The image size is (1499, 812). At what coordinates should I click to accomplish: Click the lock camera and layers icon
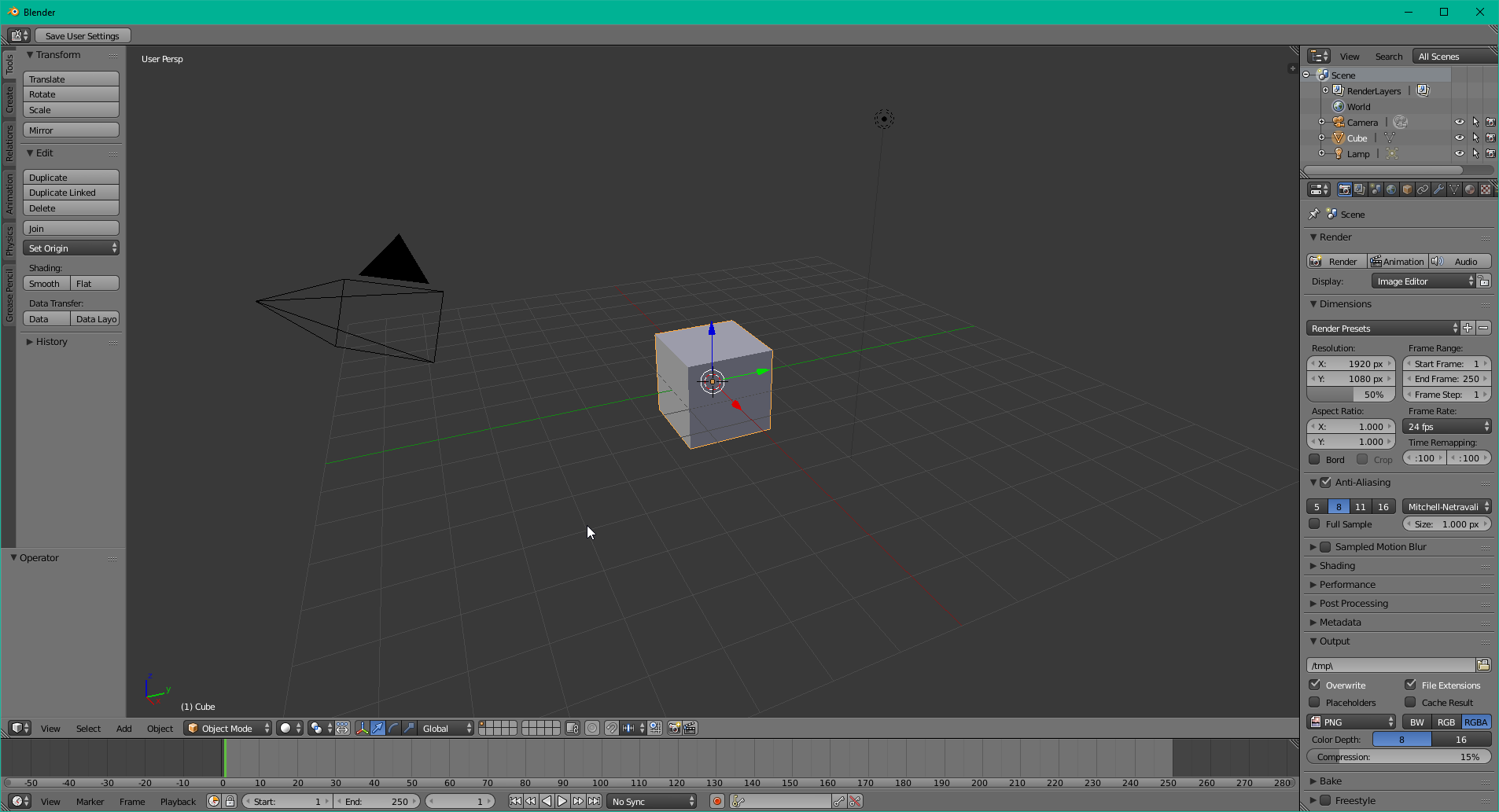[x=573, y=728]
